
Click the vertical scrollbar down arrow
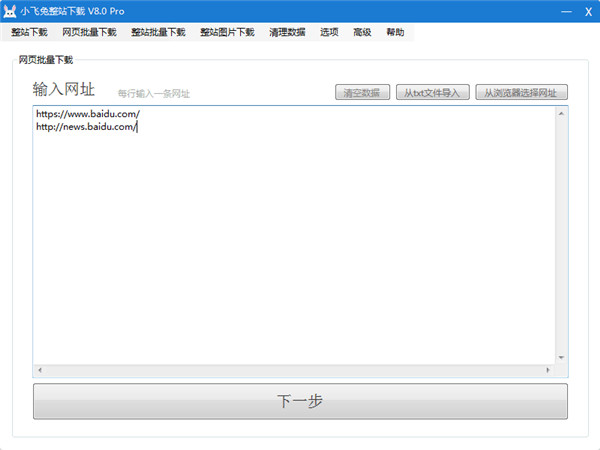pyautogui.click(x=561, y=357)
